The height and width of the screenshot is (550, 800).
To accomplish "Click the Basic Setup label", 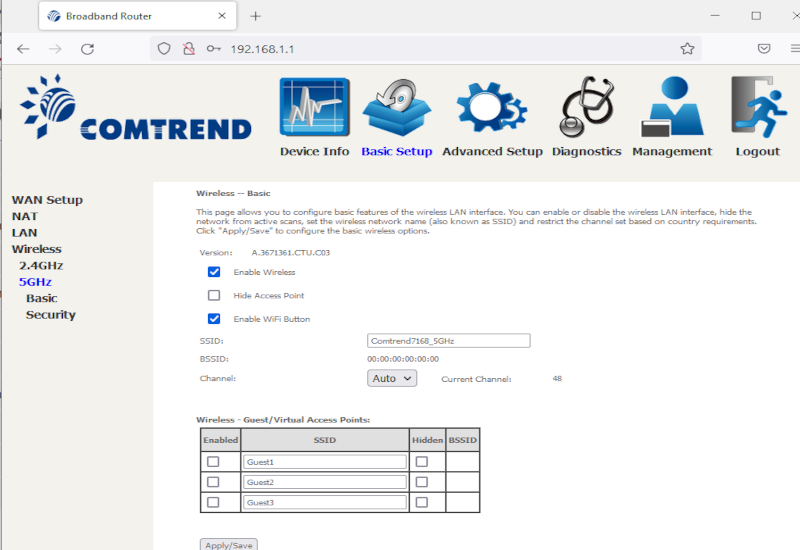I will (x=397, y=152).
